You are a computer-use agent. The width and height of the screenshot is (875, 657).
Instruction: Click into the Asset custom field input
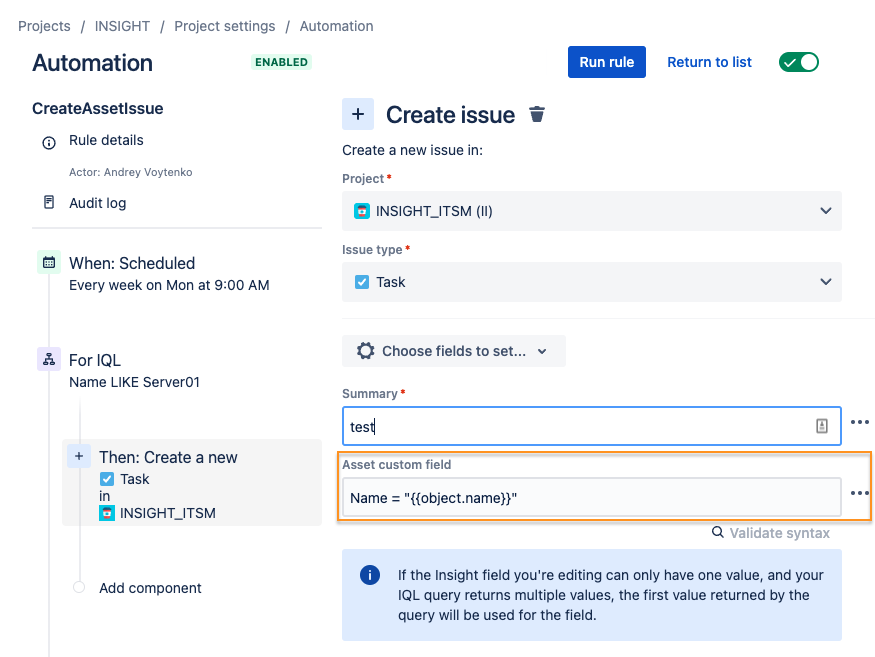coord(592,497)
